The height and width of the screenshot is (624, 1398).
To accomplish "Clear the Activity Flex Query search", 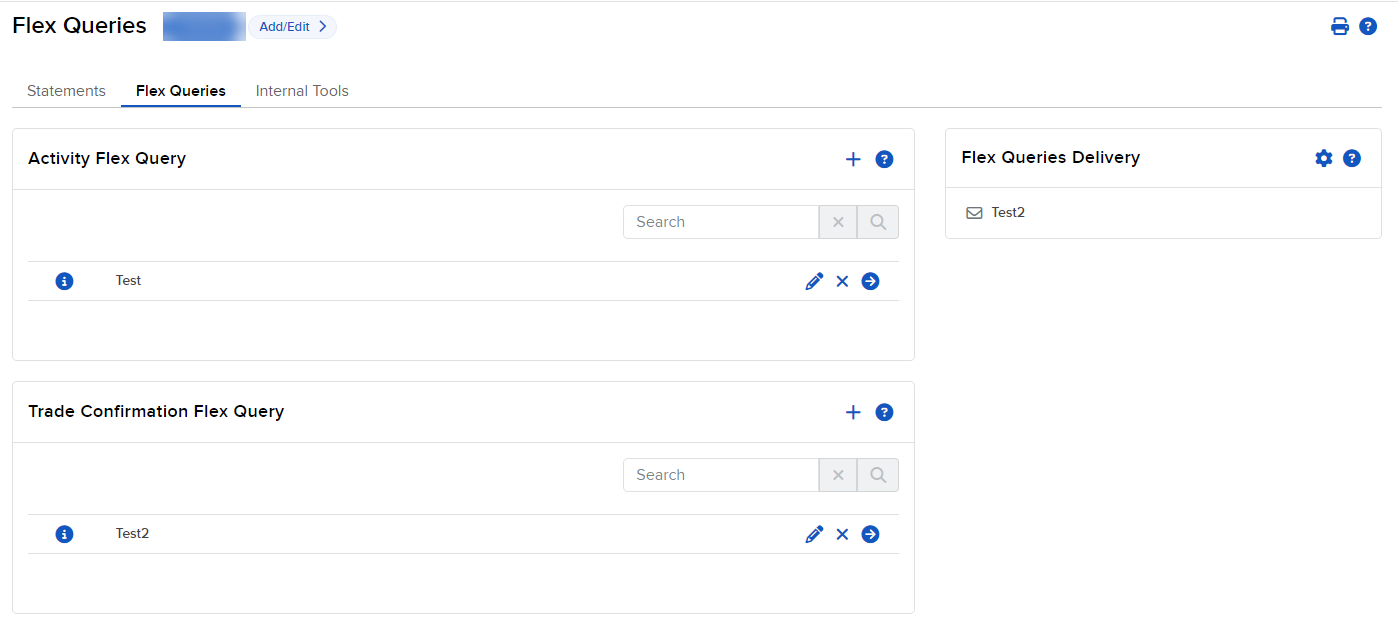I will (x=838, y=222).
